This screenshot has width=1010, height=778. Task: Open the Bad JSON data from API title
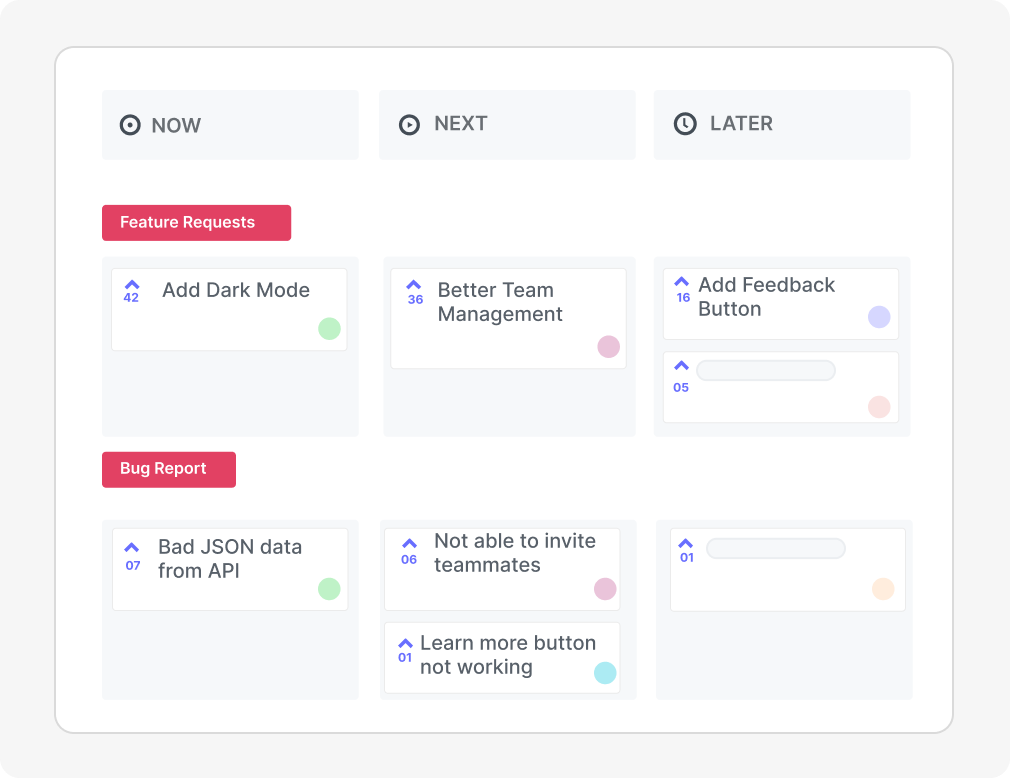coord(230,559)
